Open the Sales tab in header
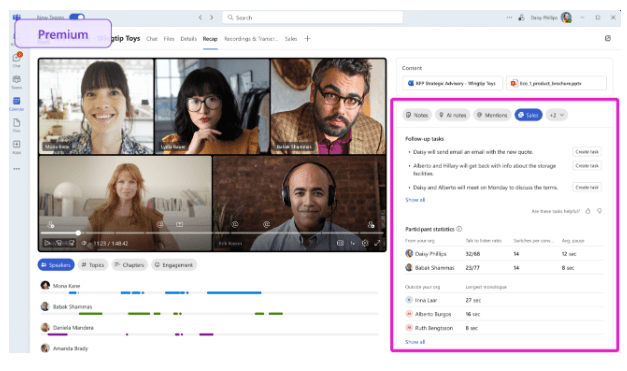This screenshot has height=371, width=627. 291,39
